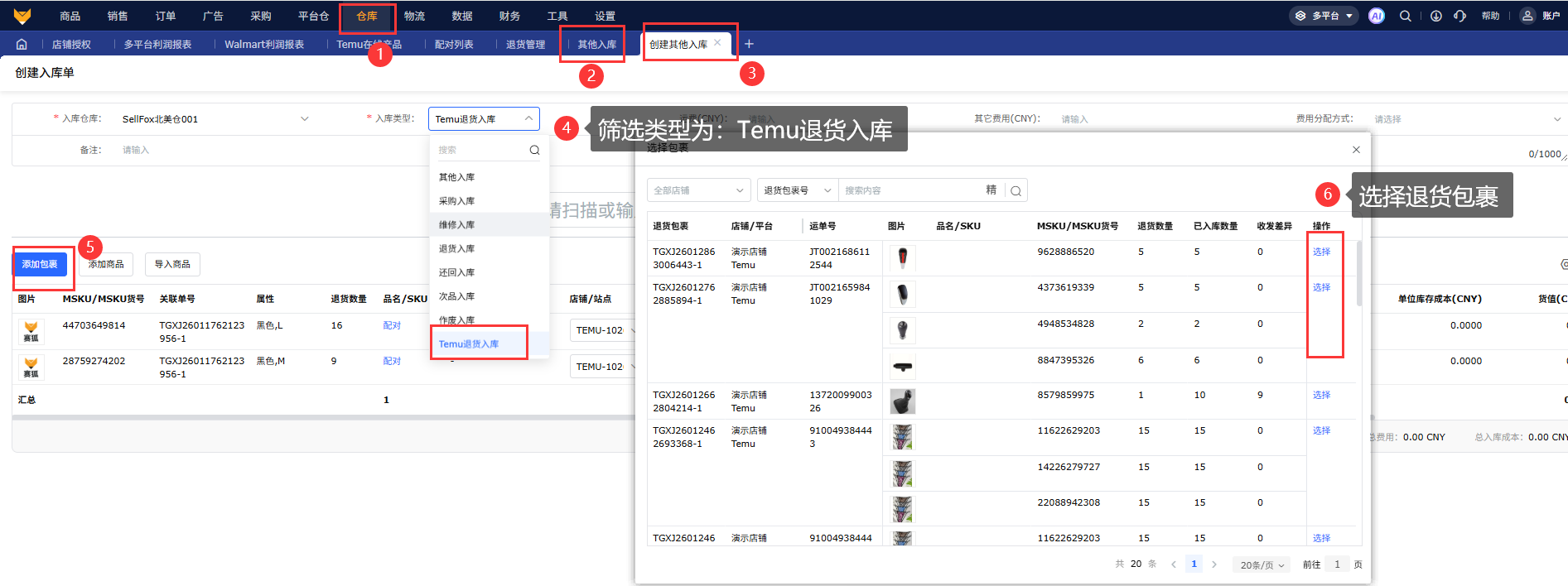This screenshot has height=586, width=1568.
Task: Open thumbnail for MSKU 4373619339
Action: (x=903, y=294)
